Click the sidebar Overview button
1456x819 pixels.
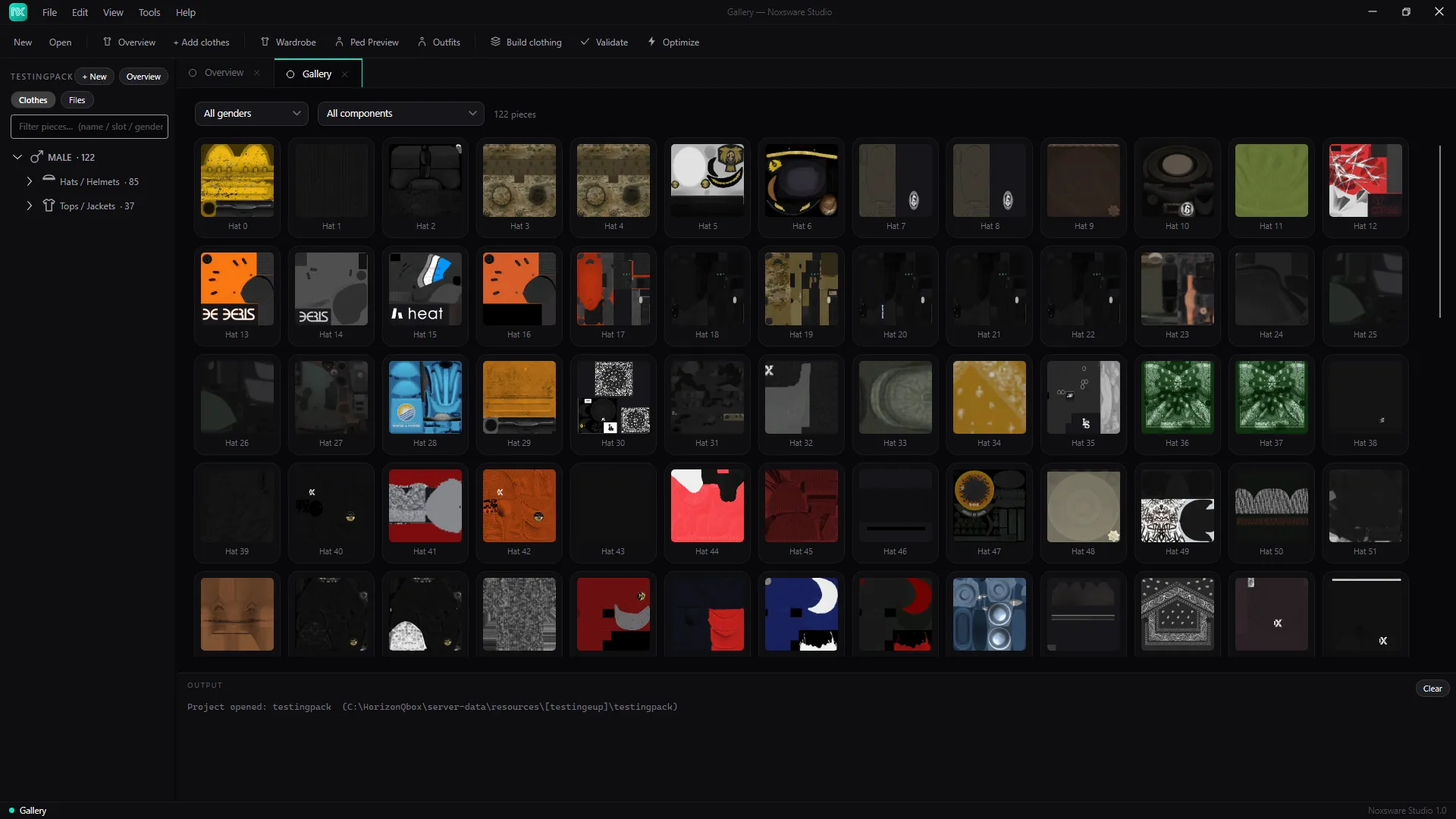[x=143, y=77]
